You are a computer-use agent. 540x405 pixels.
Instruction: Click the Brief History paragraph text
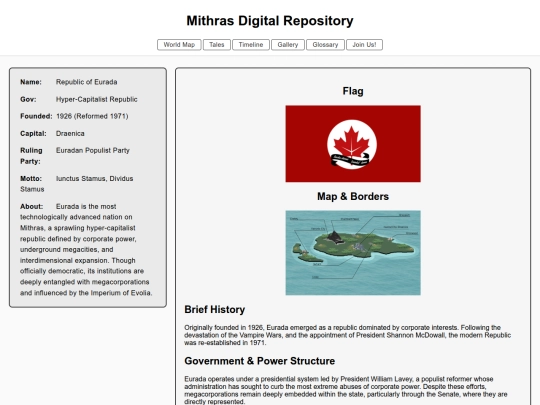[x=347, y=335]
